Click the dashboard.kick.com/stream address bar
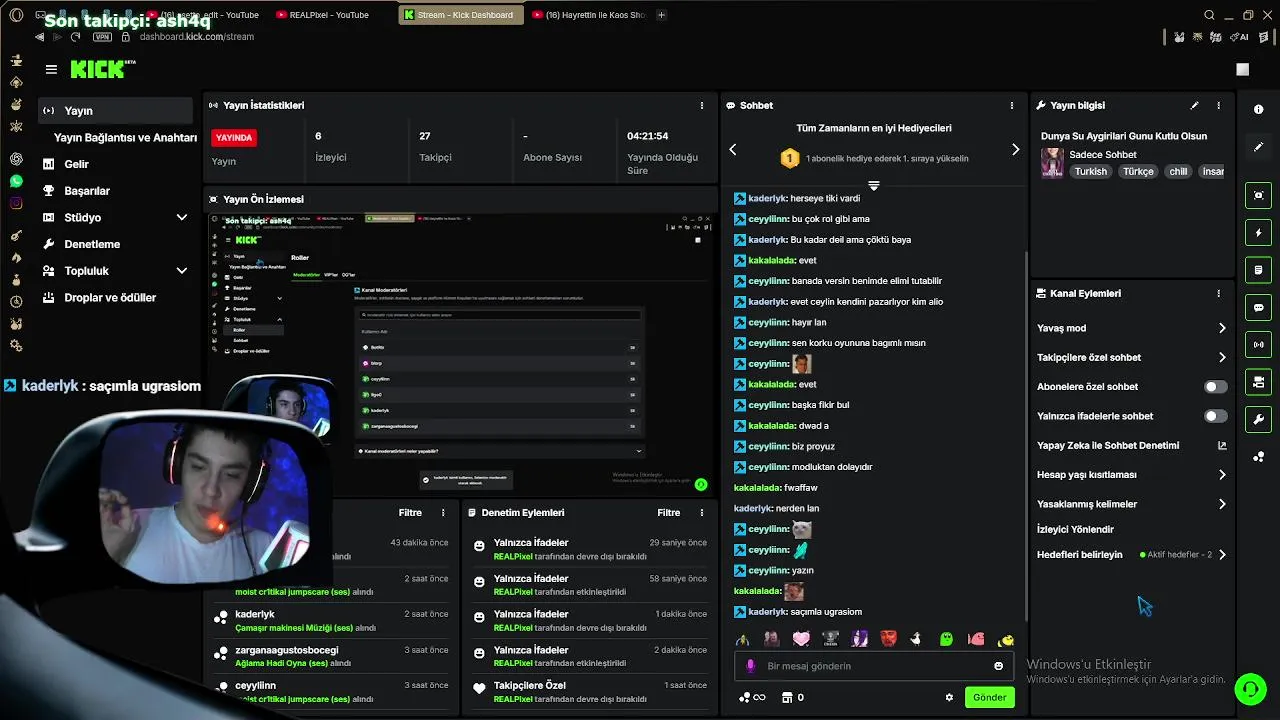Image resolution: width=1280 pixels, height=720 pixels. [197, 37]
